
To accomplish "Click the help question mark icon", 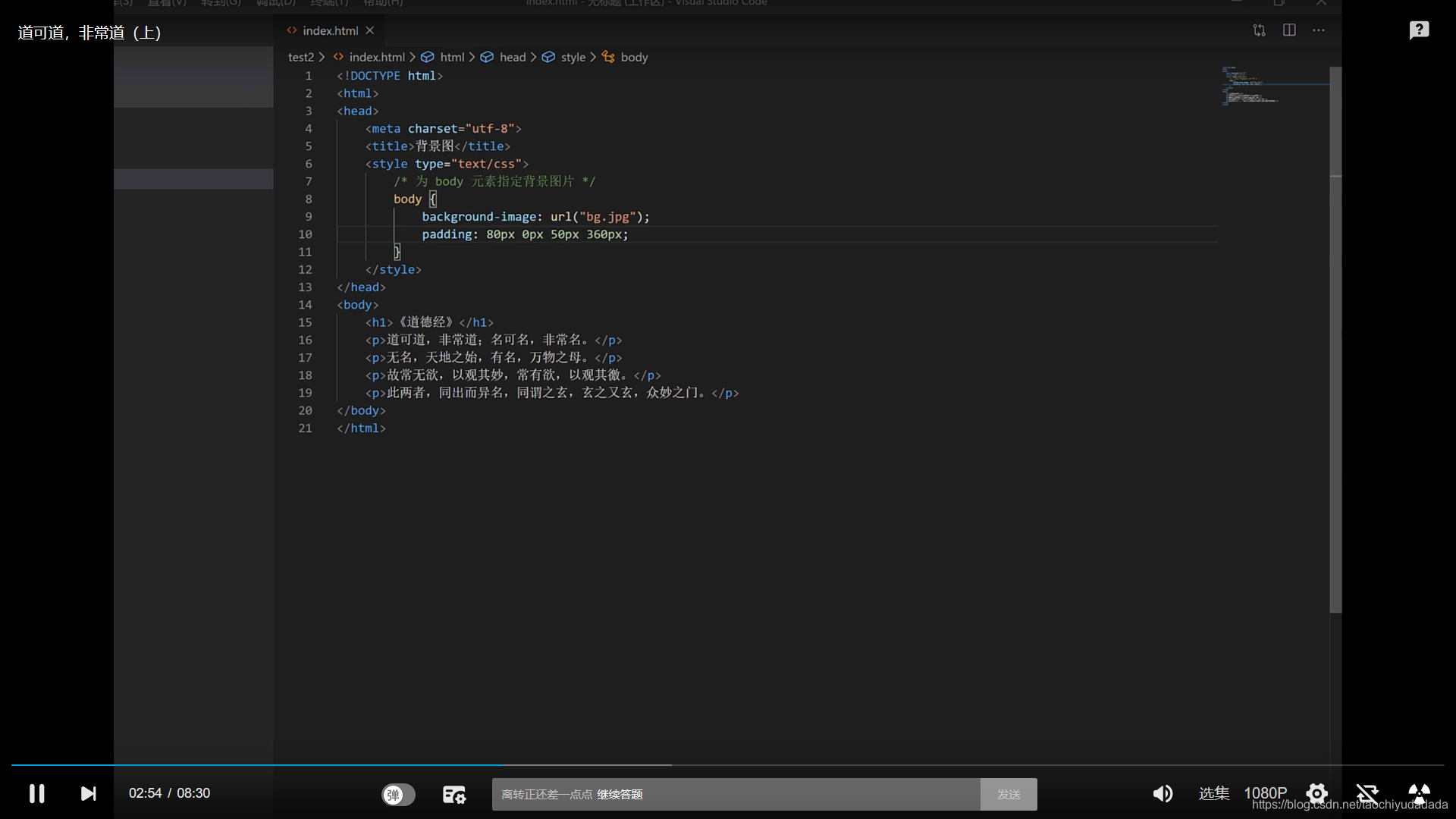I will click(1419, 30).
